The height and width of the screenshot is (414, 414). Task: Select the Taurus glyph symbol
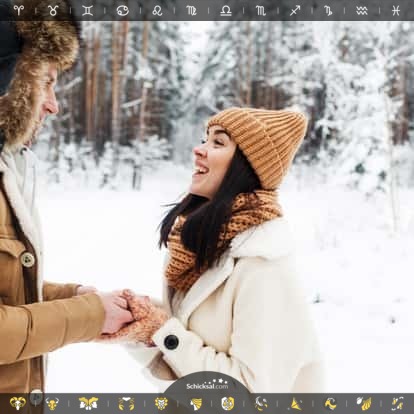[x=53, y=11]
